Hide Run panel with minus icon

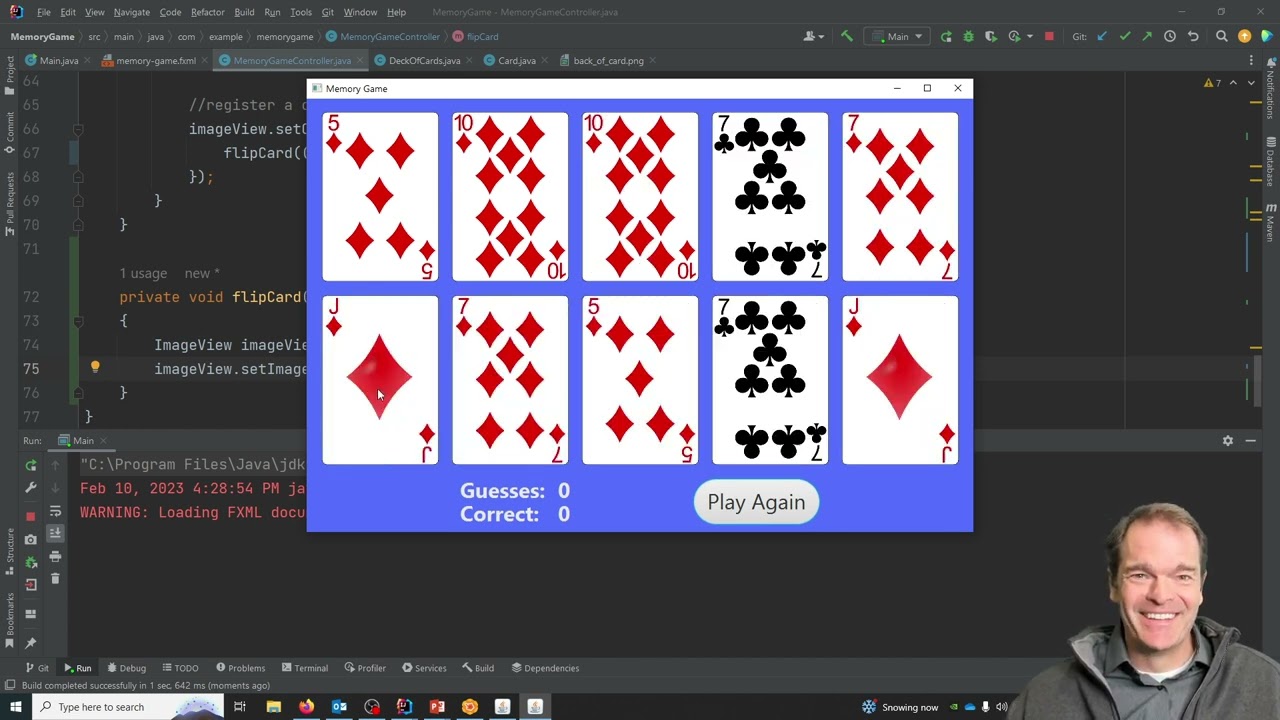(1251, 441)
